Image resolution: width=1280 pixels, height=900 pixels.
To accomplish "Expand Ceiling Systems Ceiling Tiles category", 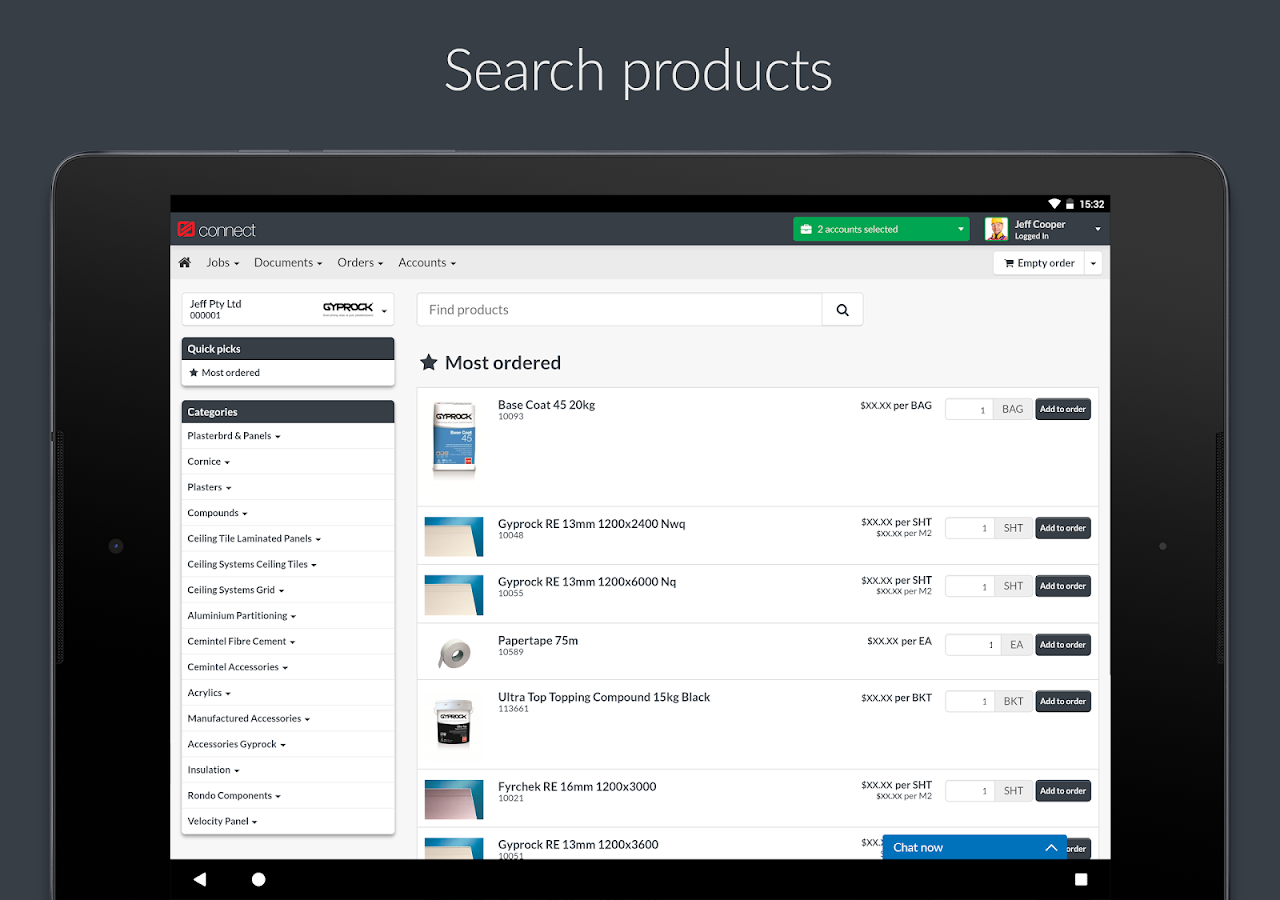I will (x=288, y=565).
